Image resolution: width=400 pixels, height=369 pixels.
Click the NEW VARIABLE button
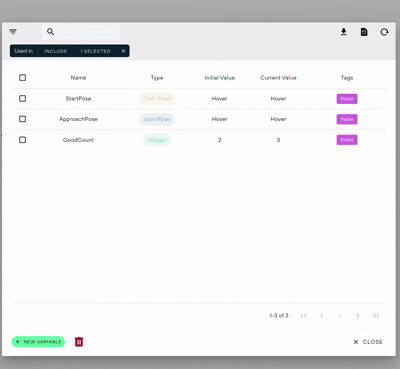click(x=38, y=342)
